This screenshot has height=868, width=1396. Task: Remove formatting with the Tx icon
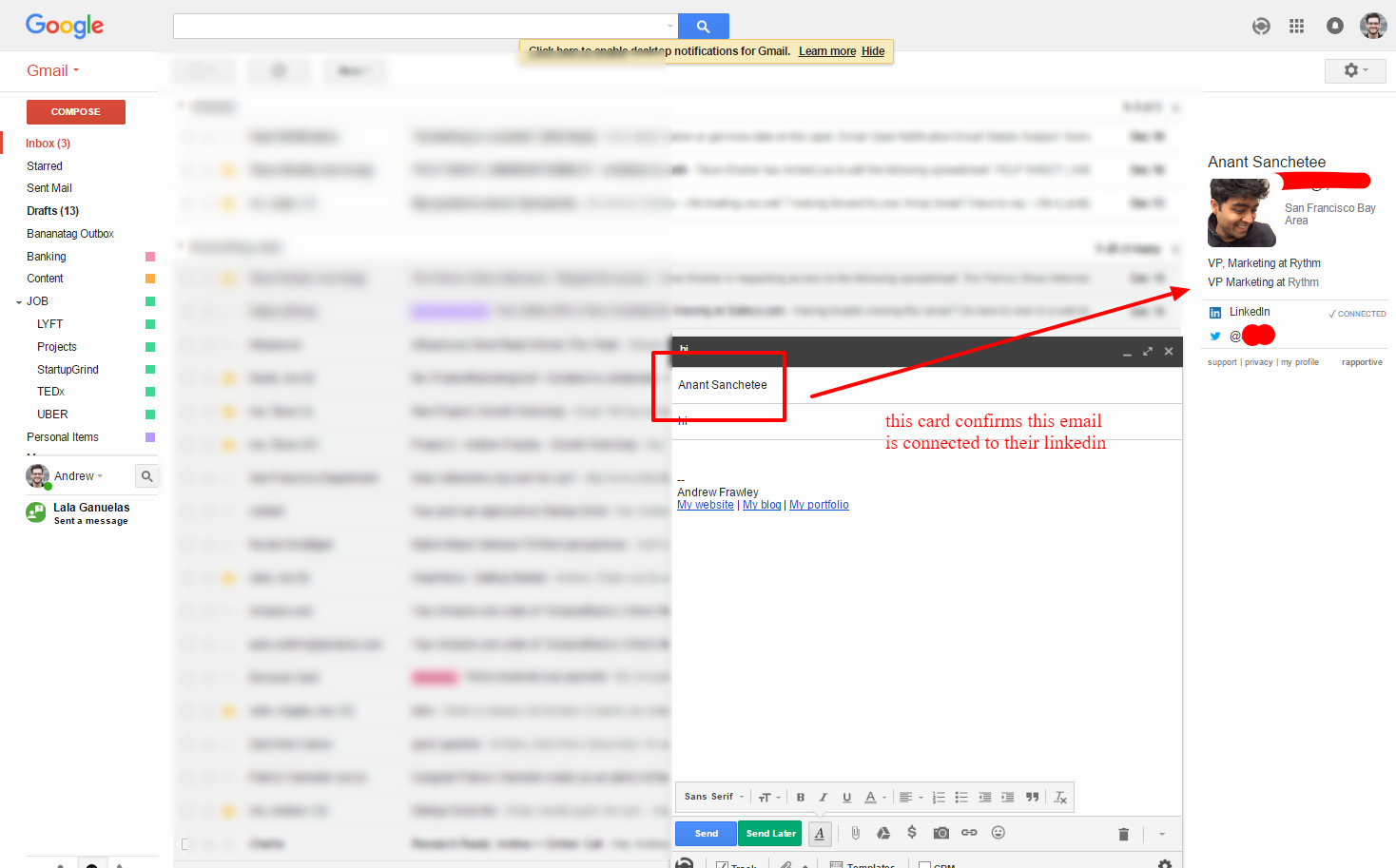(1060, 798)
